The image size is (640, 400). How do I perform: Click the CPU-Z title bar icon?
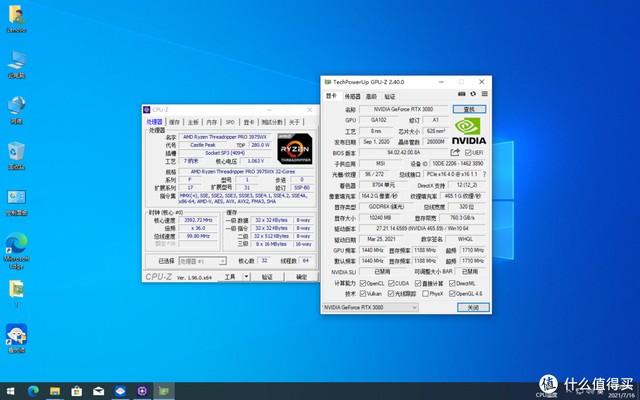click(147, 110)
